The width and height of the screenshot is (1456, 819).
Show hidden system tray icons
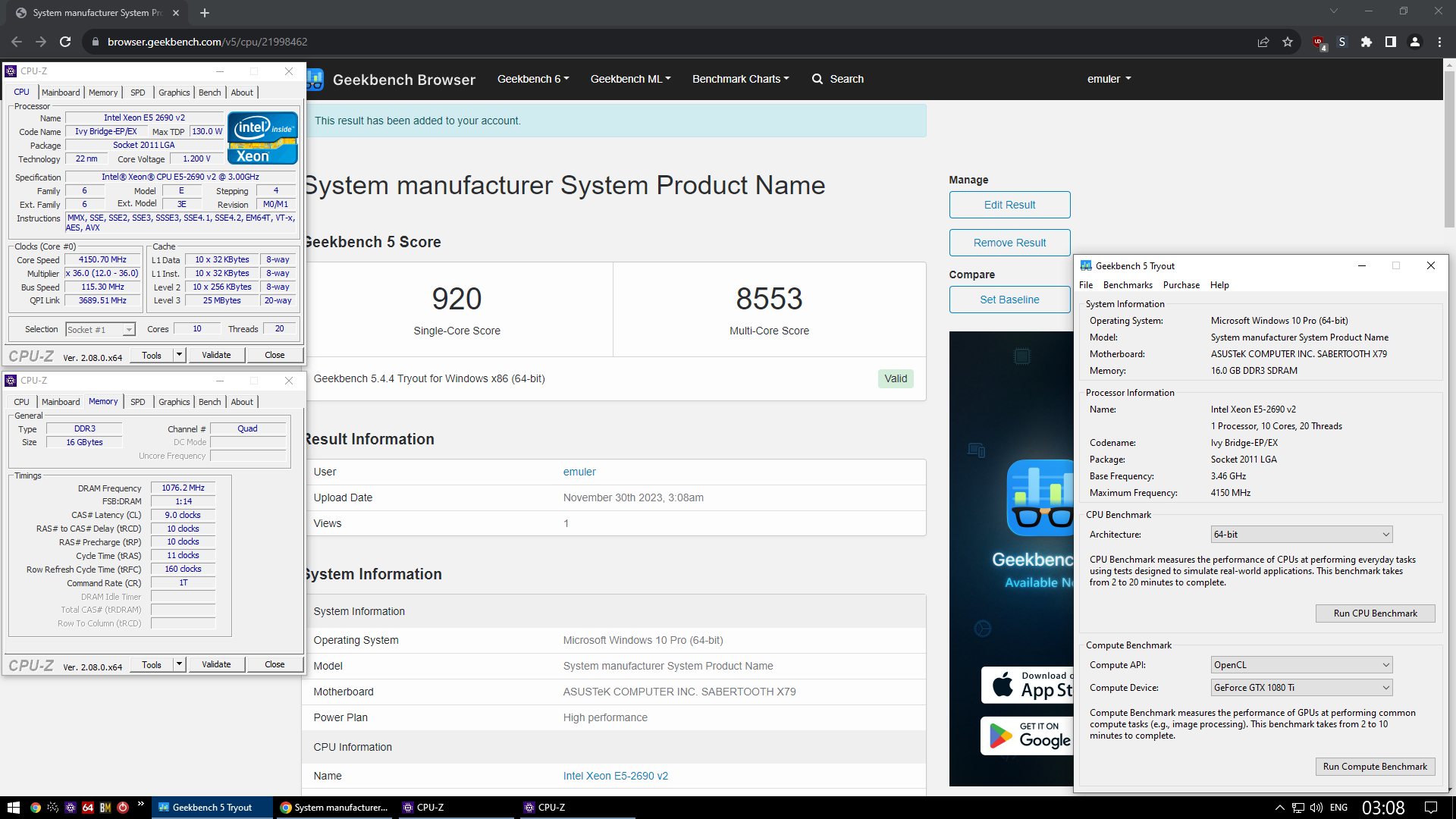[1279, 808]
